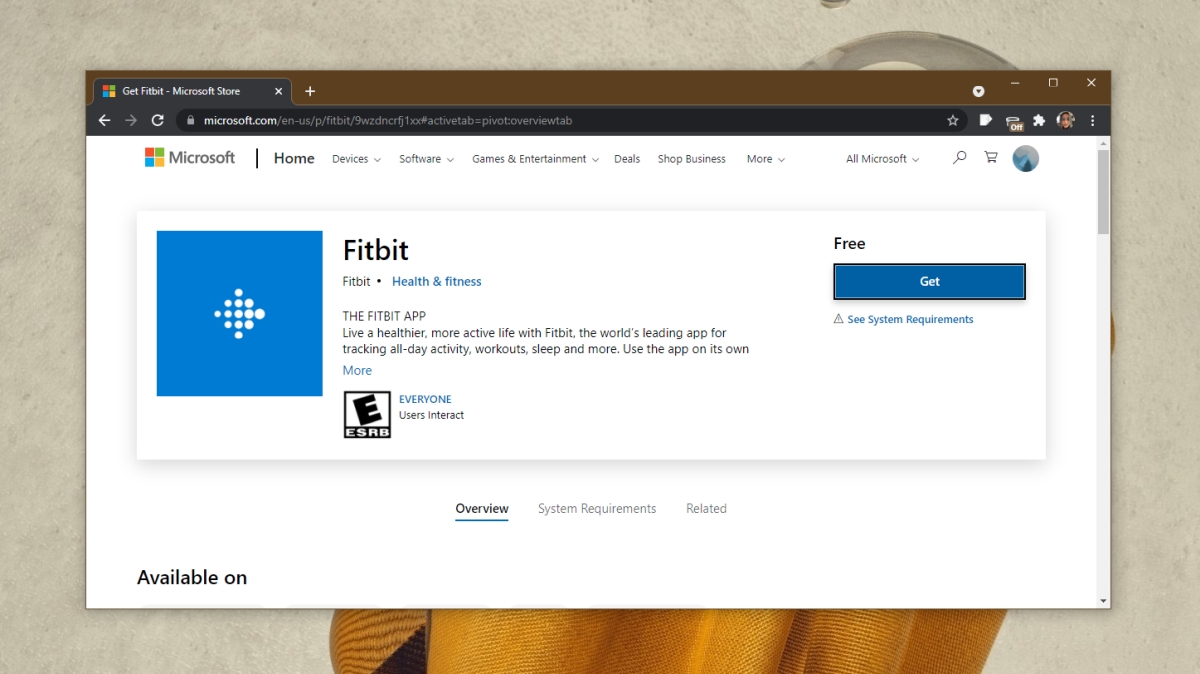Bookmark this page with the star

pos(953,121)
